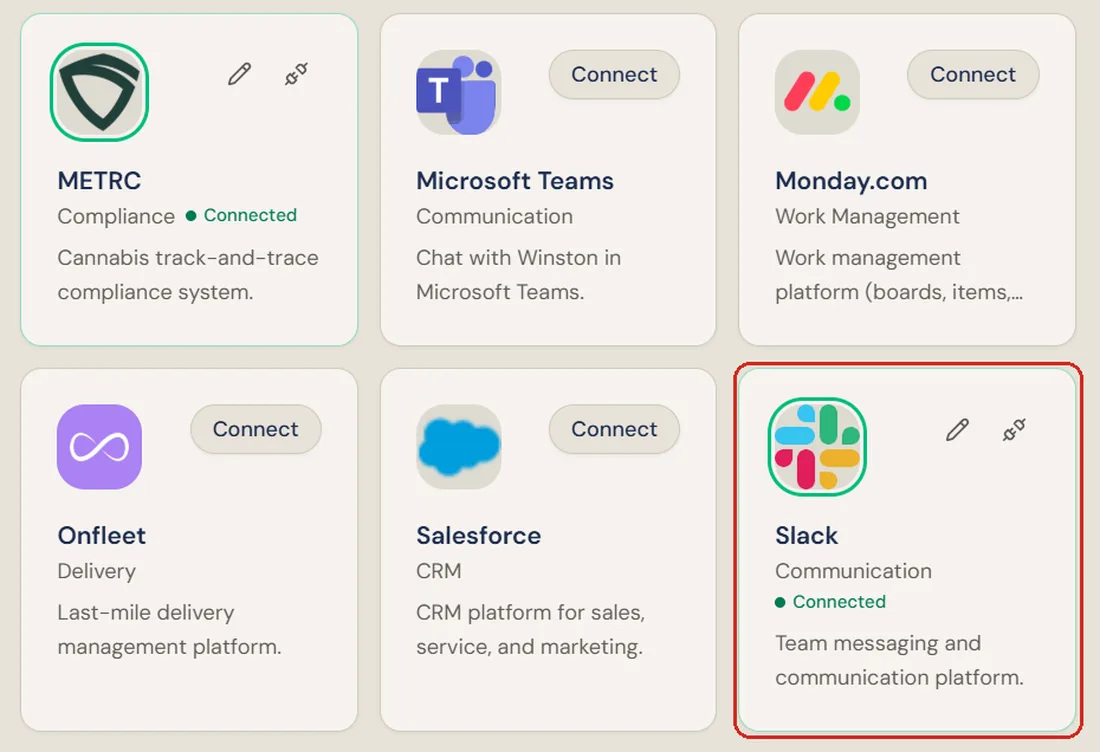
Task: Click 'Chat with Winston in Microsoft Teams.' text
Action: coord(518,275)
